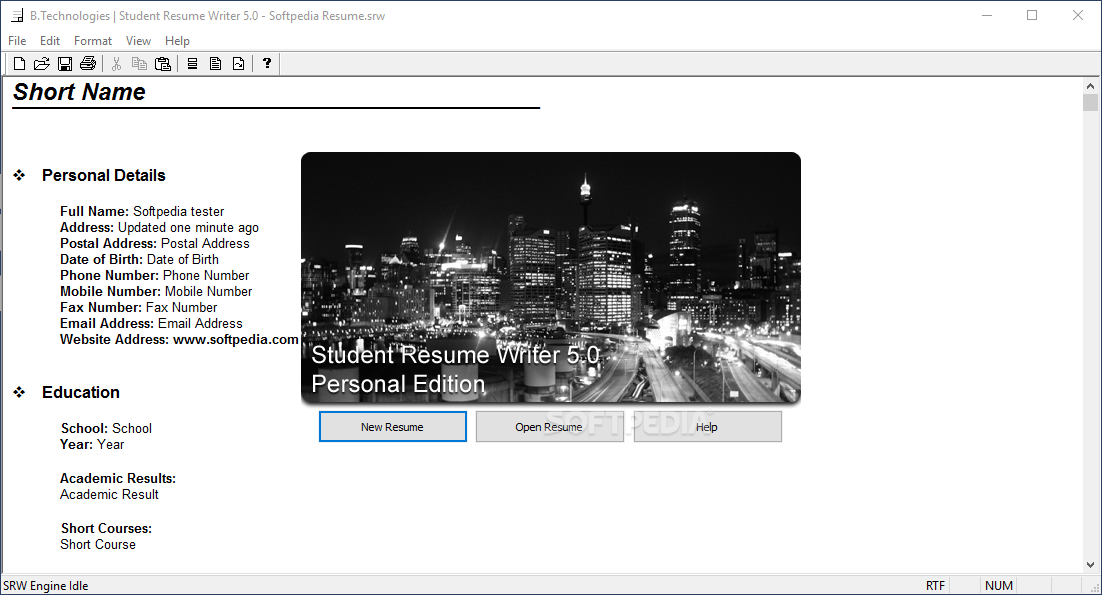1102x595 pixels.
Task: Click the Date of Birth line
Action: (x=139, y=260)
